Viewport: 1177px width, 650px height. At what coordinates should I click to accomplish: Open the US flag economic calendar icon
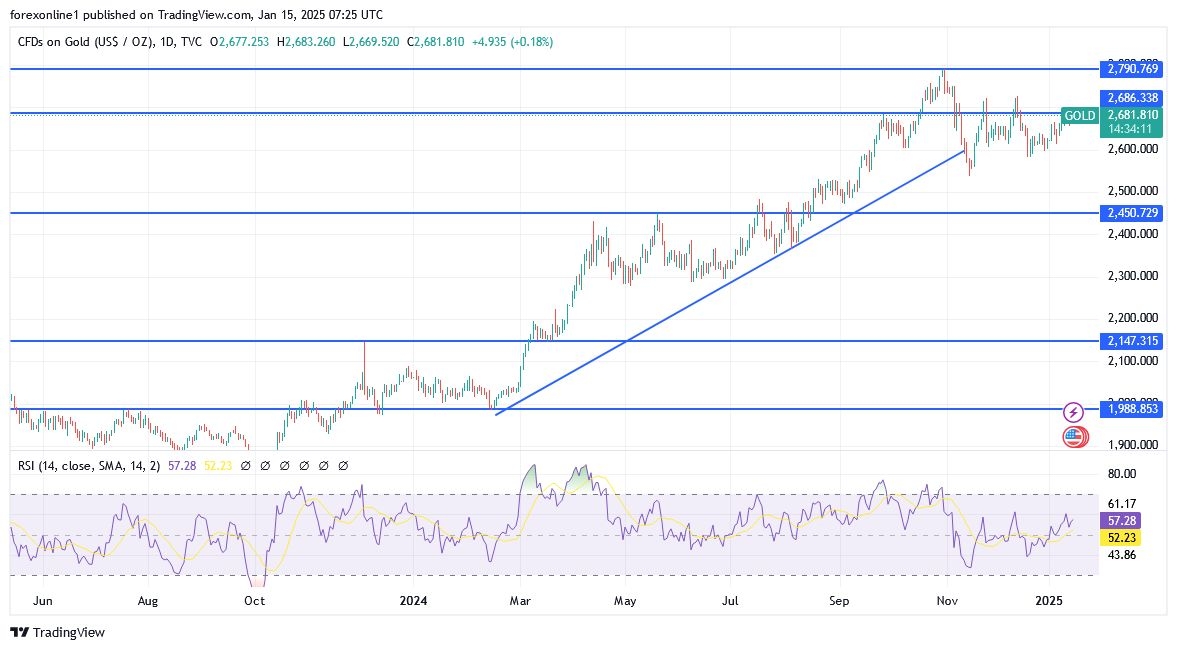coord(1074,436)
